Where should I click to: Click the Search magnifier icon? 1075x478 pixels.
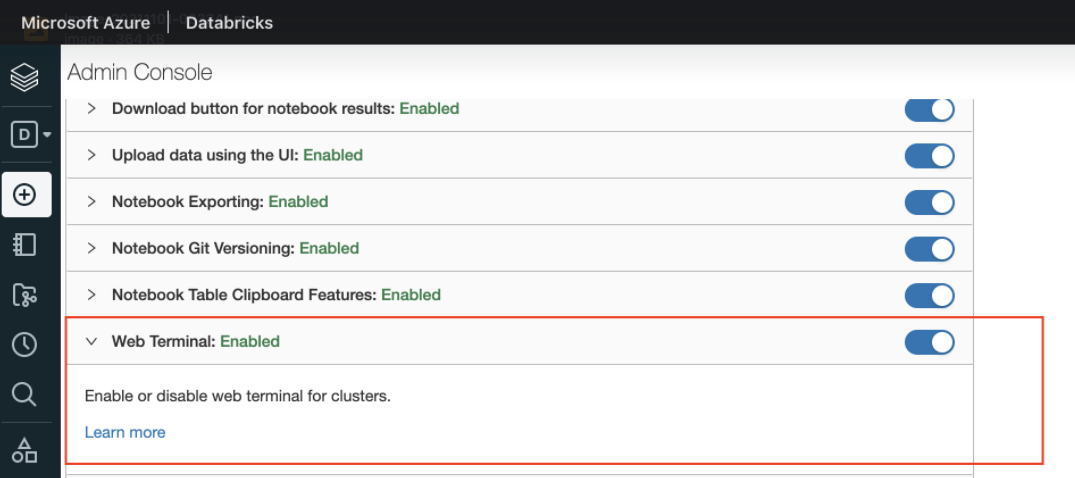24,395
